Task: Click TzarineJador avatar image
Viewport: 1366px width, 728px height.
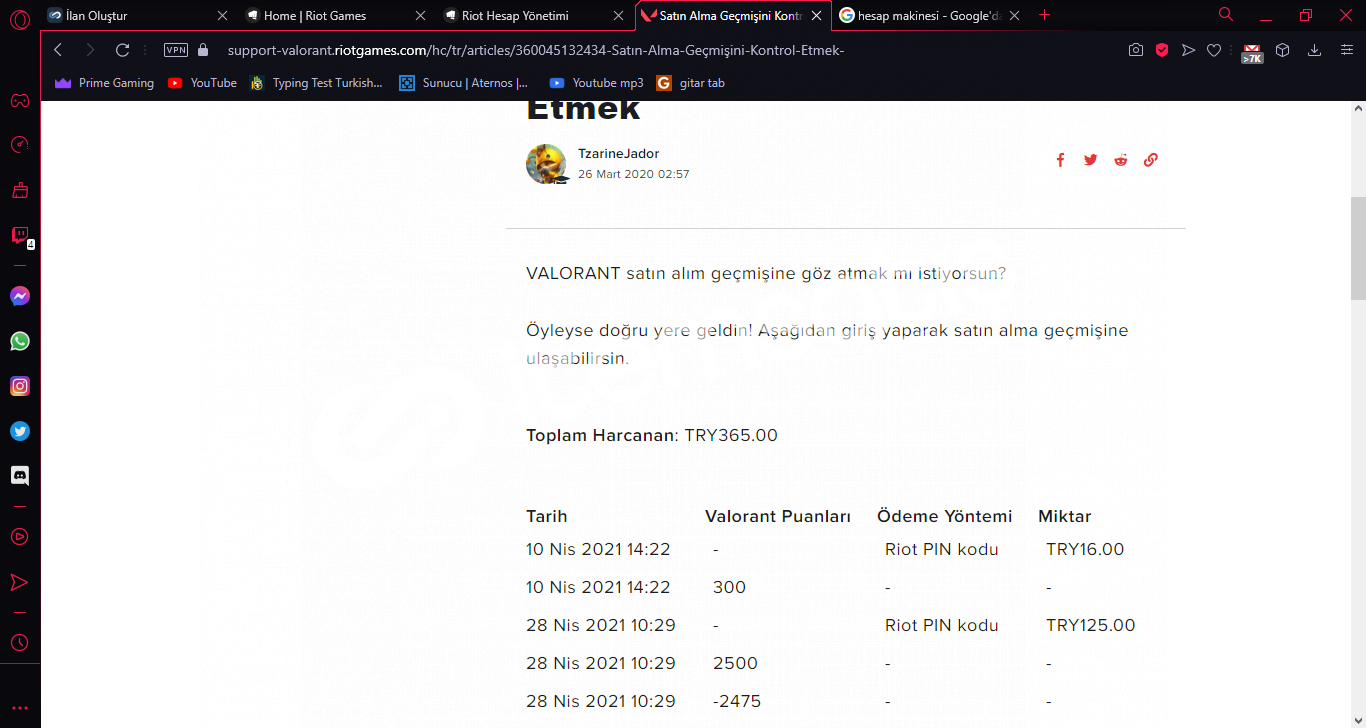Action: [x=546, y=164]
